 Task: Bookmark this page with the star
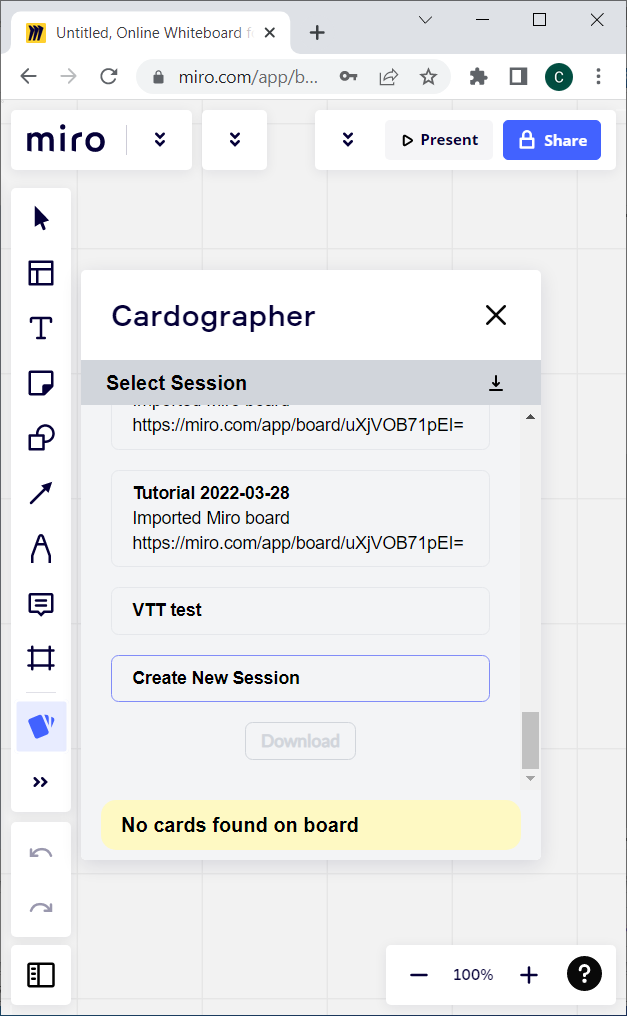(x=428, y=77)
